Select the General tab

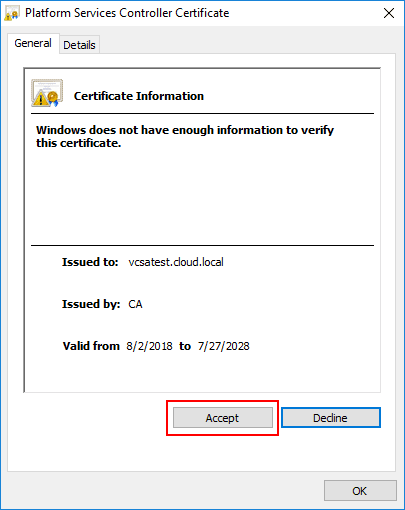pos(33,43)
